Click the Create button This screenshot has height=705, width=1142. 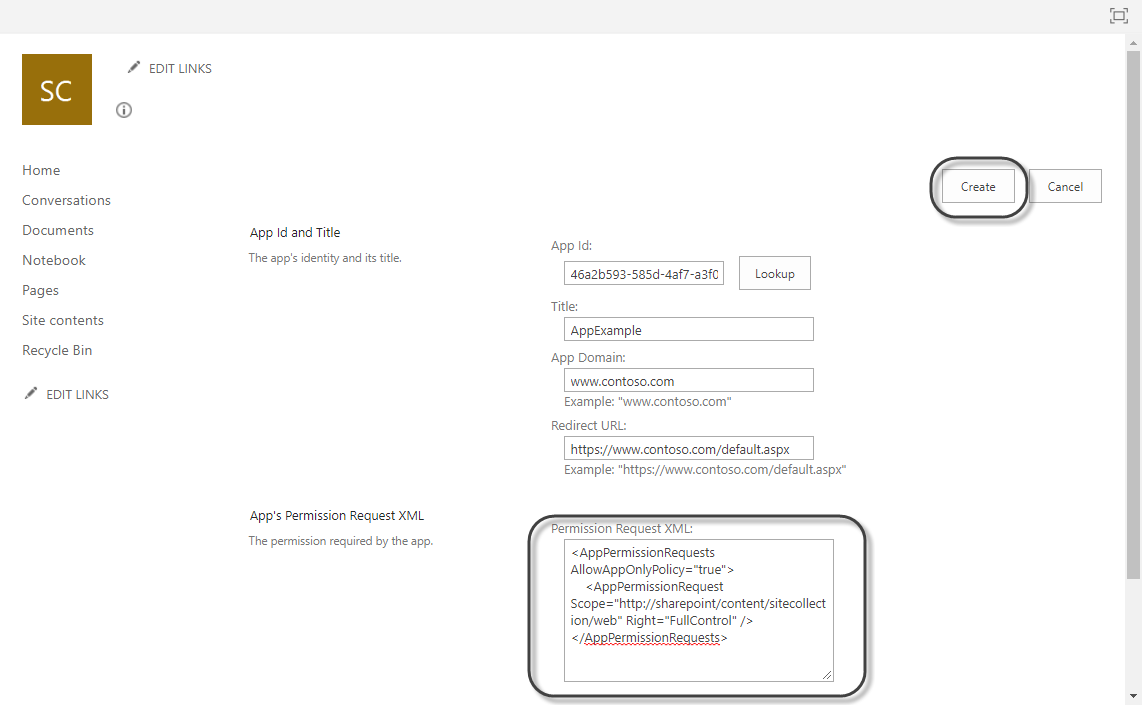pyautogui.click(x=978, y=186)
